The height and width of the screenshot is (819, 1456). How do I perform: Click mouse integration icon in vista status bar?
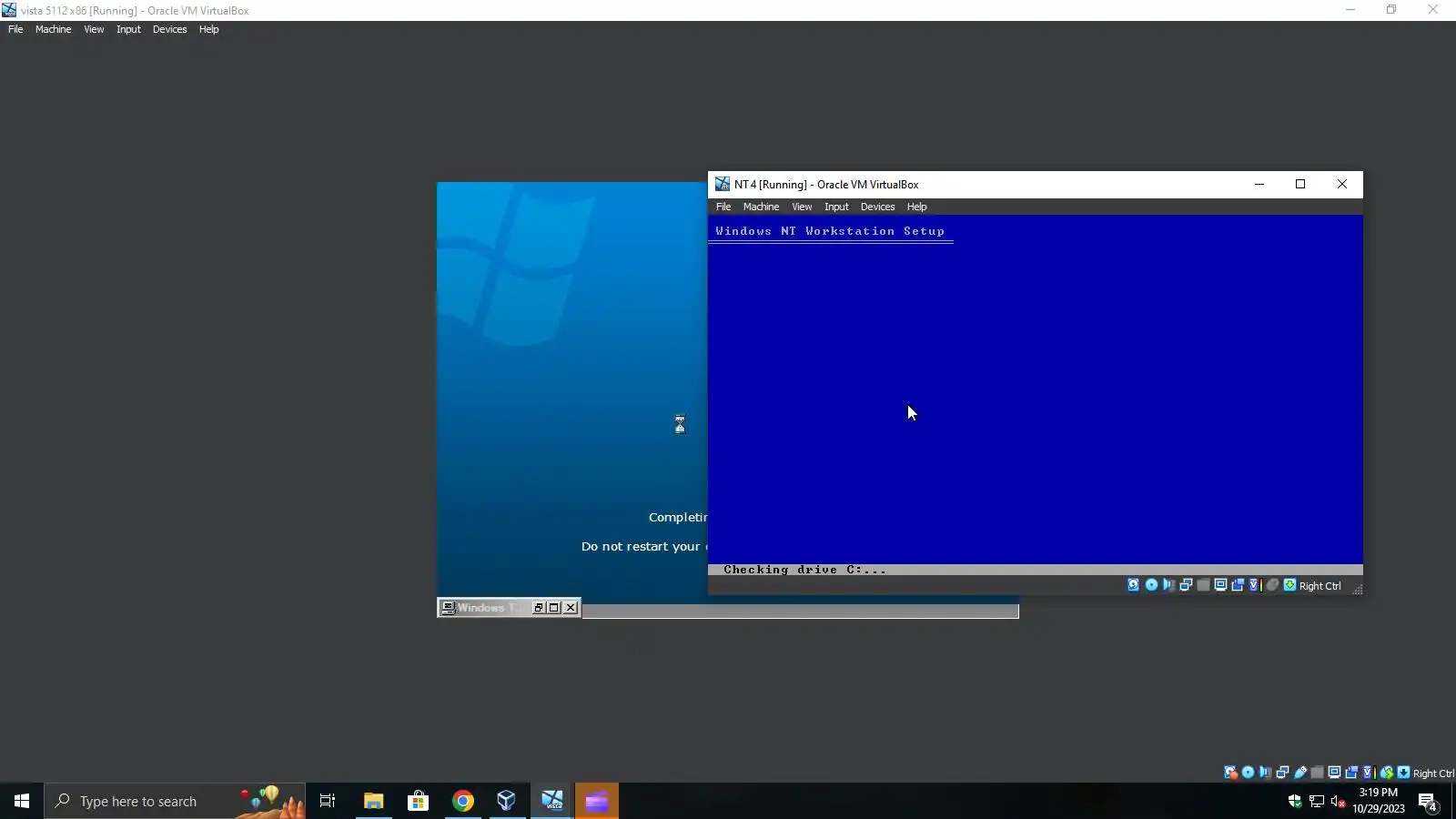point(1387,773)
